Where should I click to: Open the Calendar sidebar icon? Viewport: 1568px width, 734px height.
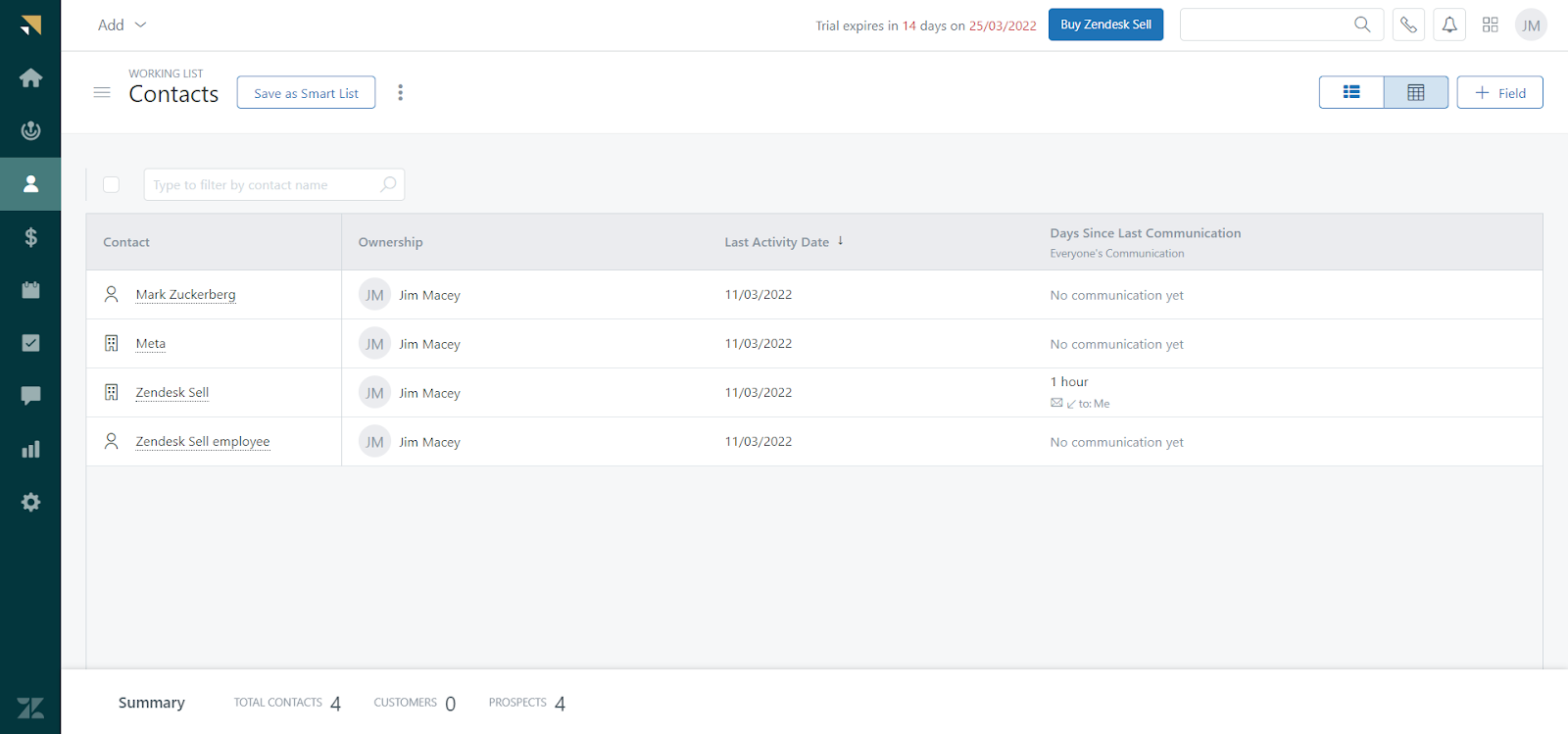click(30, 290)
